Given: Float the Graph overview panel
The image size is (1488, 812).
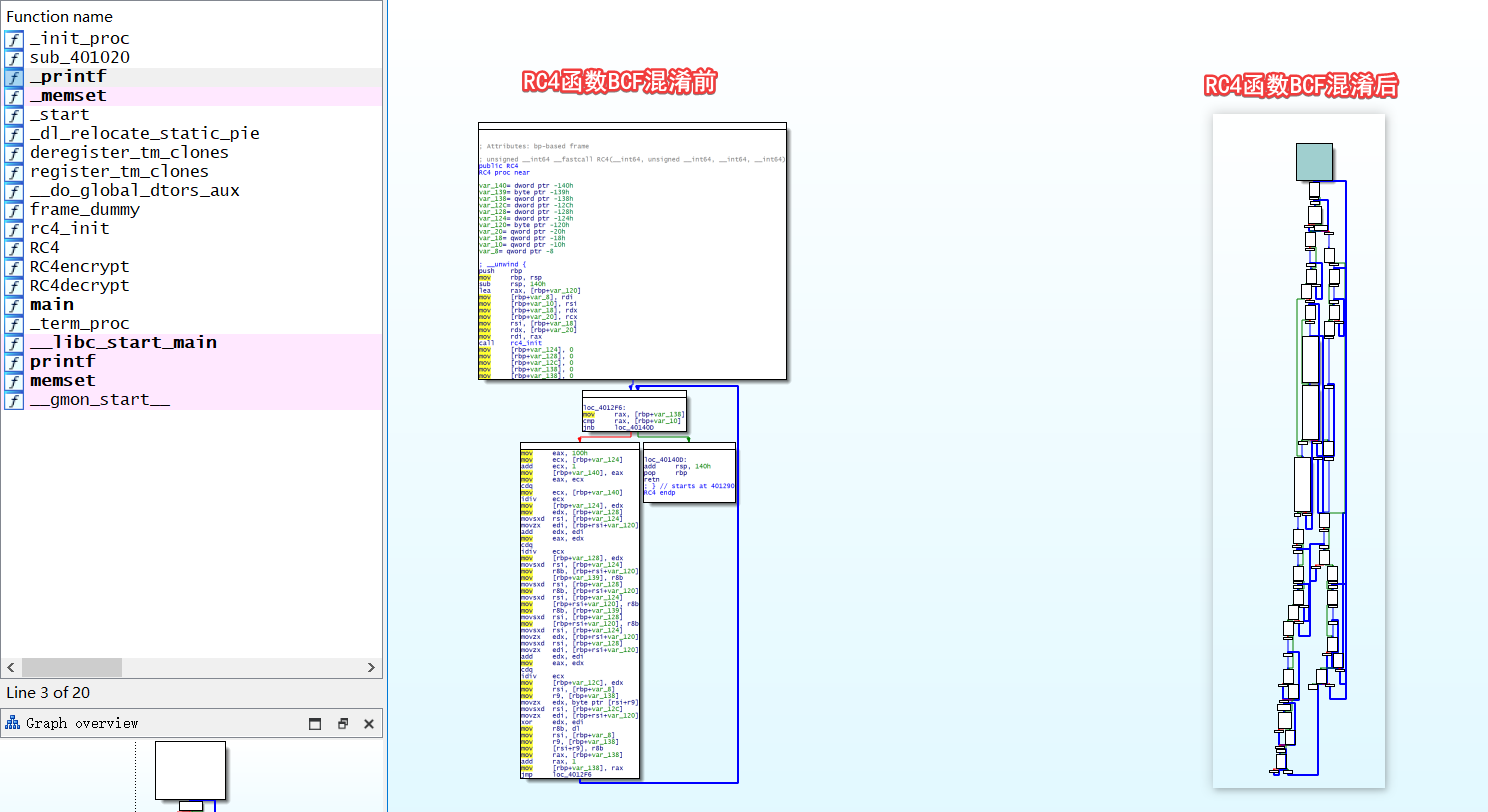Looking at the screenshot, I should [x=342, y=724].
